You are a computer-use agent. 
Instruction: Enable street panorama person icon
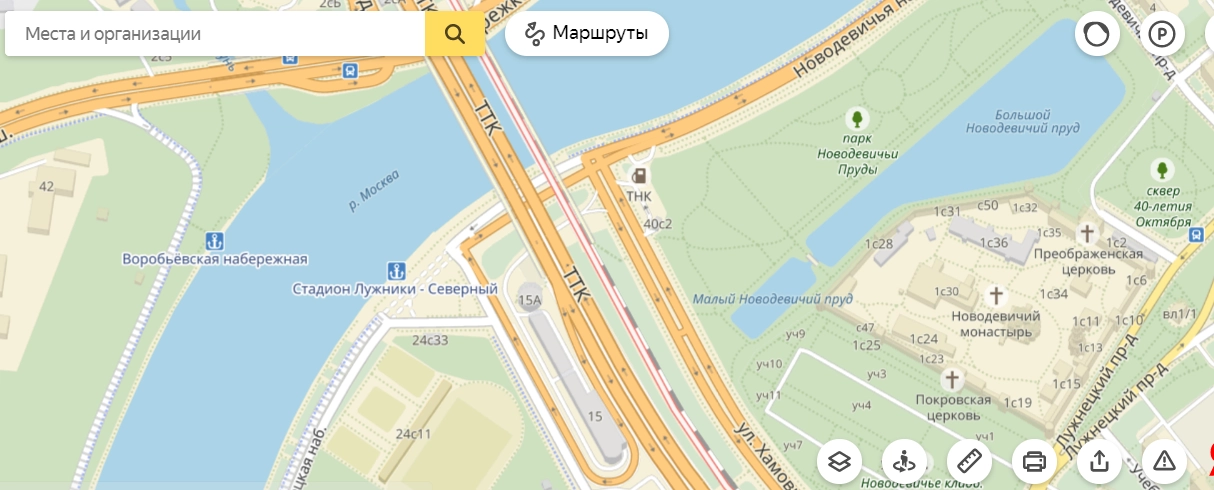point(904,461)
